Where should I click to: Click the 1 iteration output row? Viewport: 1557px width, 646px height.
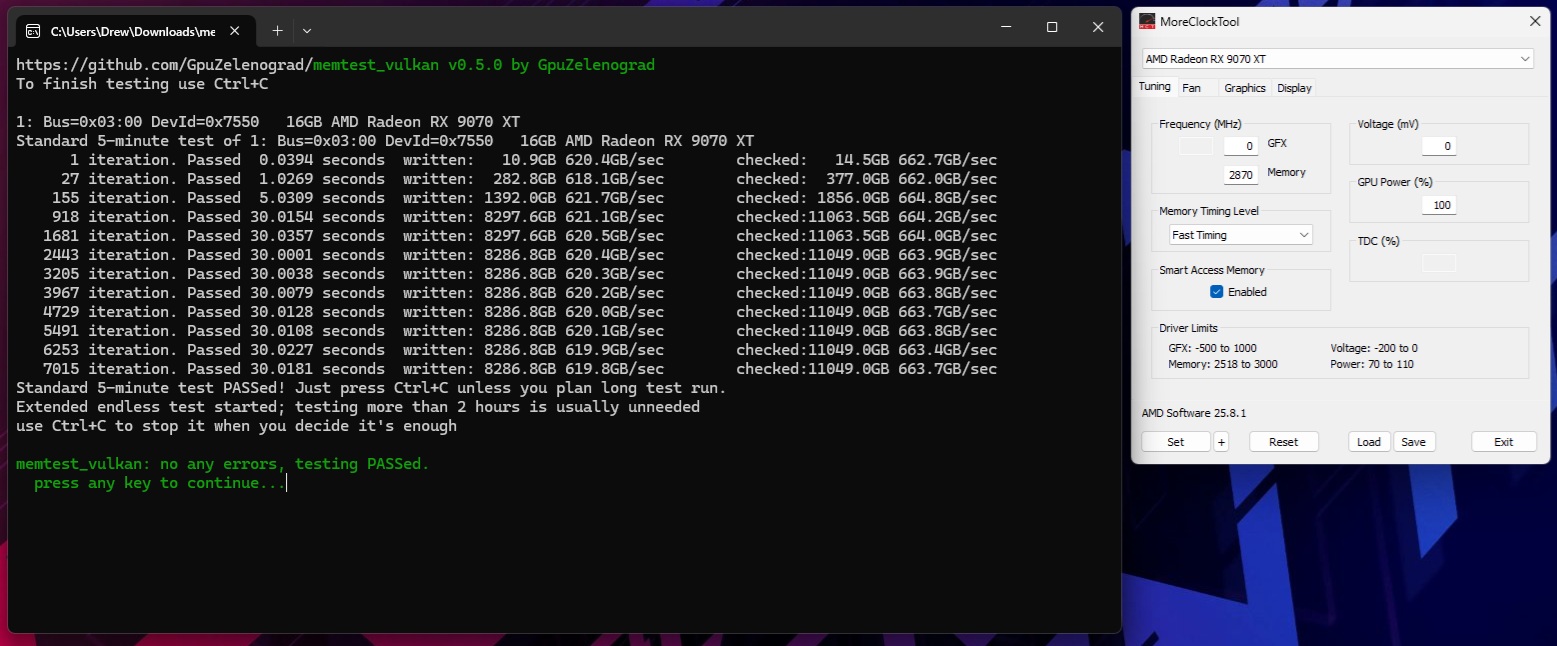(x=533, y=160)
